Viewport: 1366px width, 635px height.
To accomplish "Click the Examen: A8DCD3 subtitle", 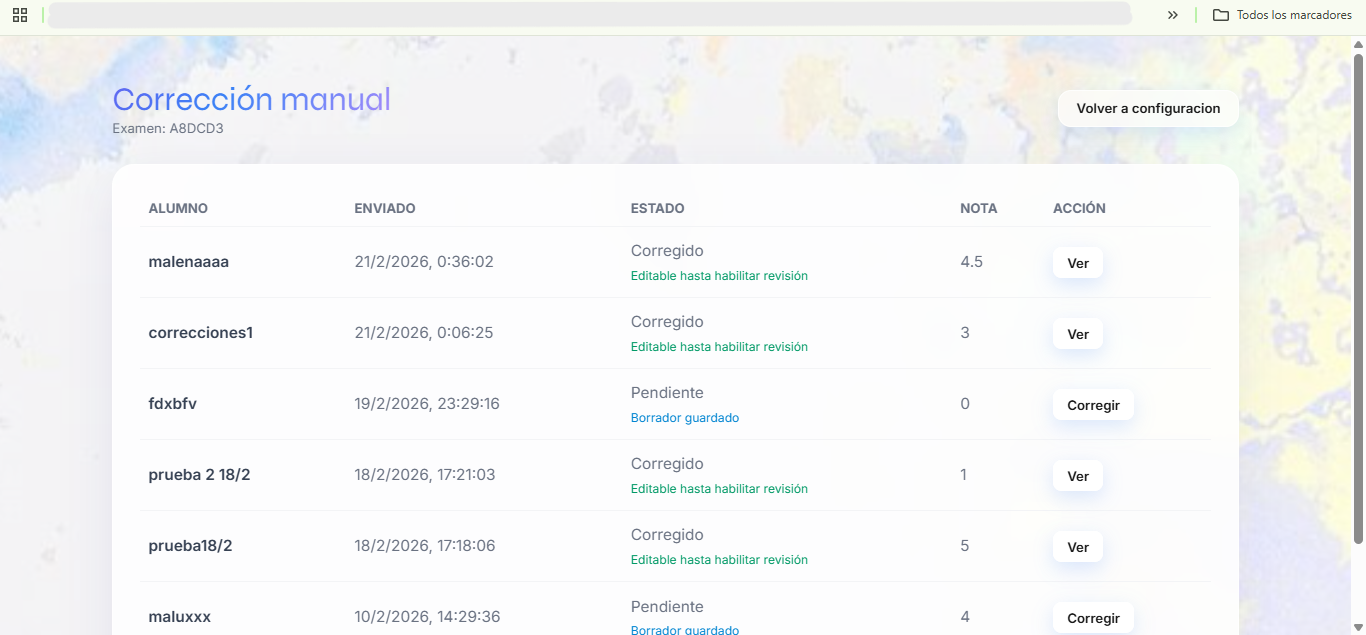I will [168, 128].
